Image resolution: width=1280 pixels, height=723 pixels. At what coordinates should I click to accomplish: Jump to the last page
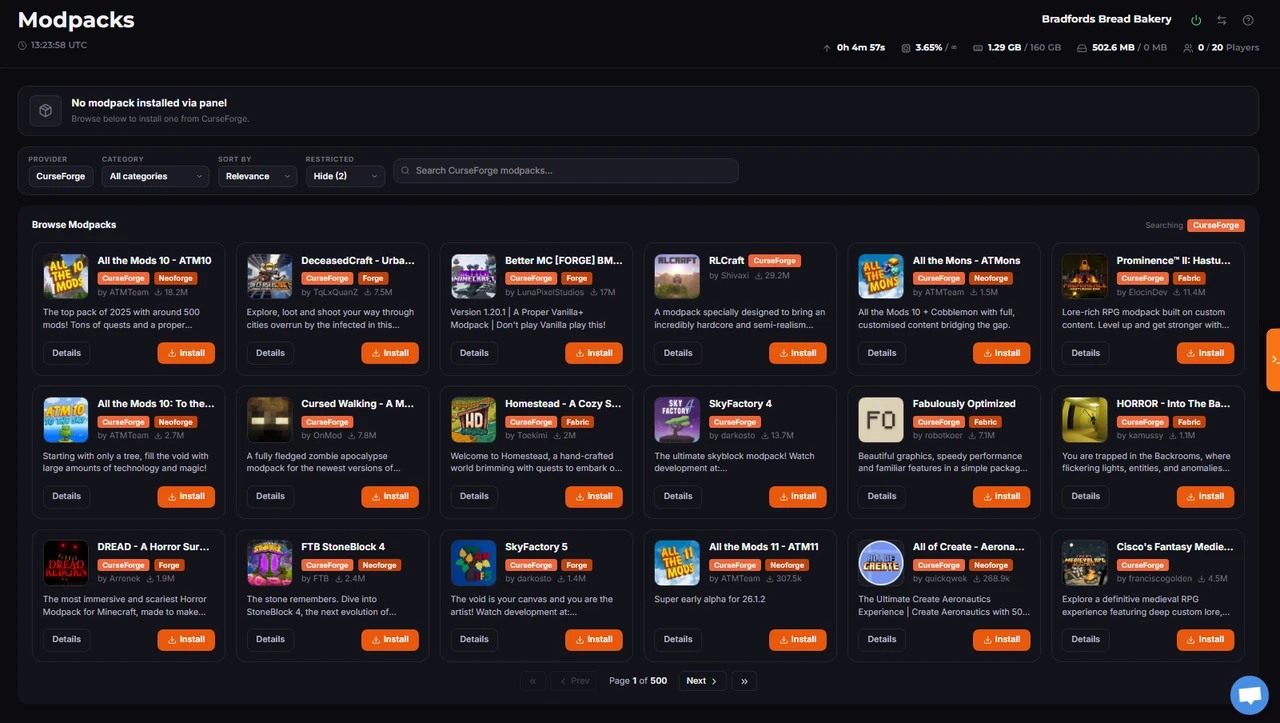point(744,681)
